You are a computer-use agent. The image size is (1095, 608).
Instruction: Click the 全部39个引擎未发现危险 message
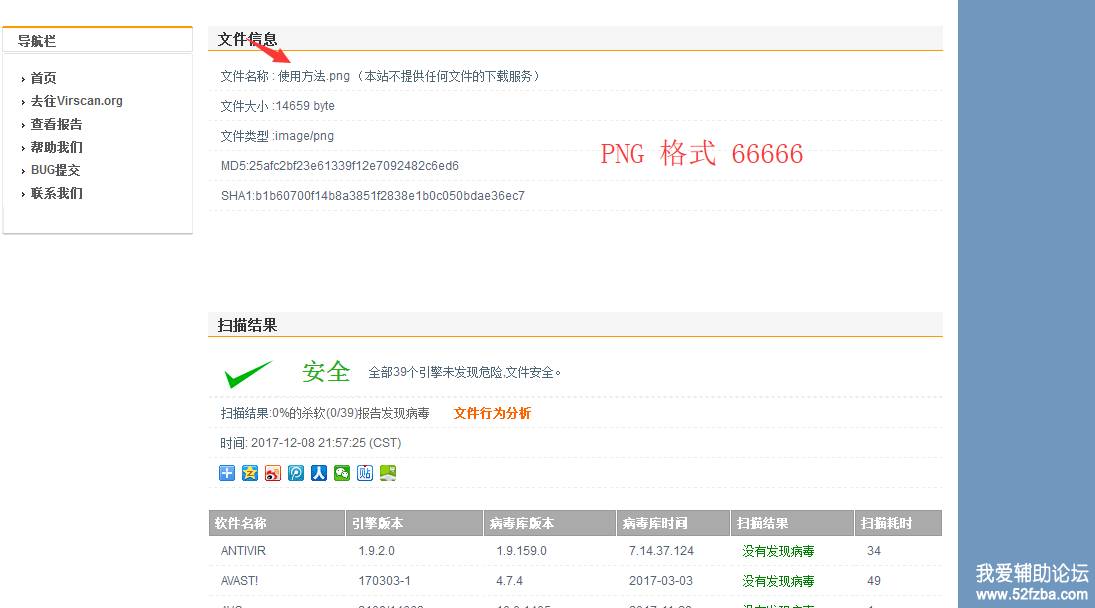pyautogui.click(x=464, y=373)
